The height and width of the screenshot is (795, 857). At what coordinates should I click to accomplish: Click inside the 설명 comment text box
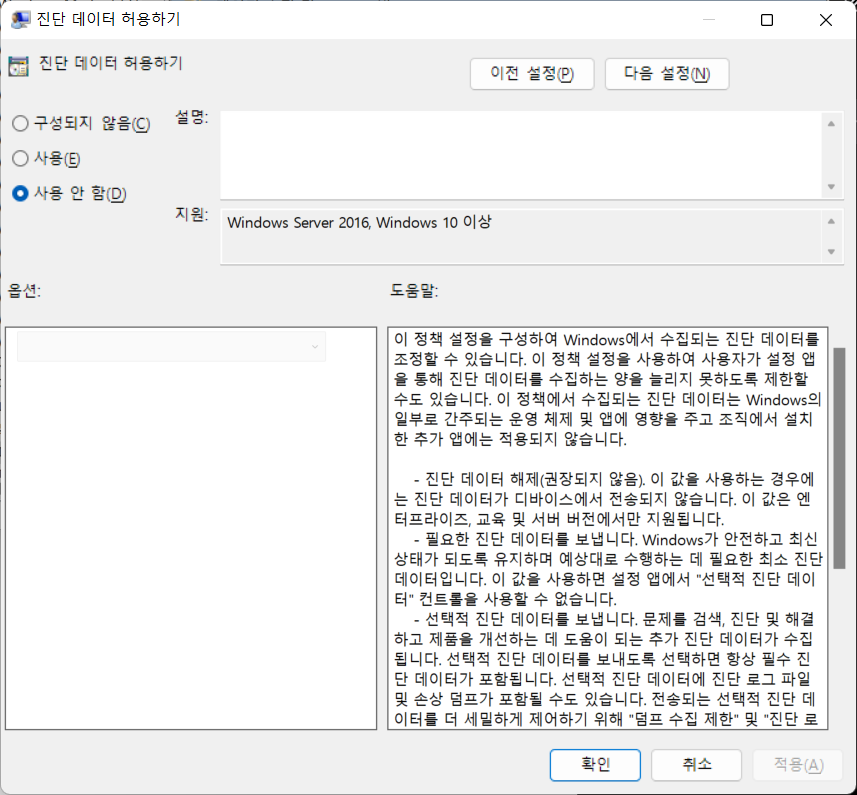pos(521,155)
